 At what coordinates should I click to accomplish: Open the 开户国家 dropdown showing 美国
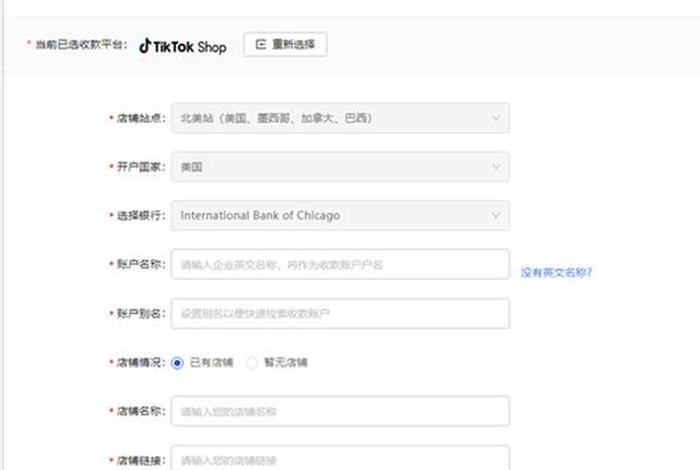340,167
